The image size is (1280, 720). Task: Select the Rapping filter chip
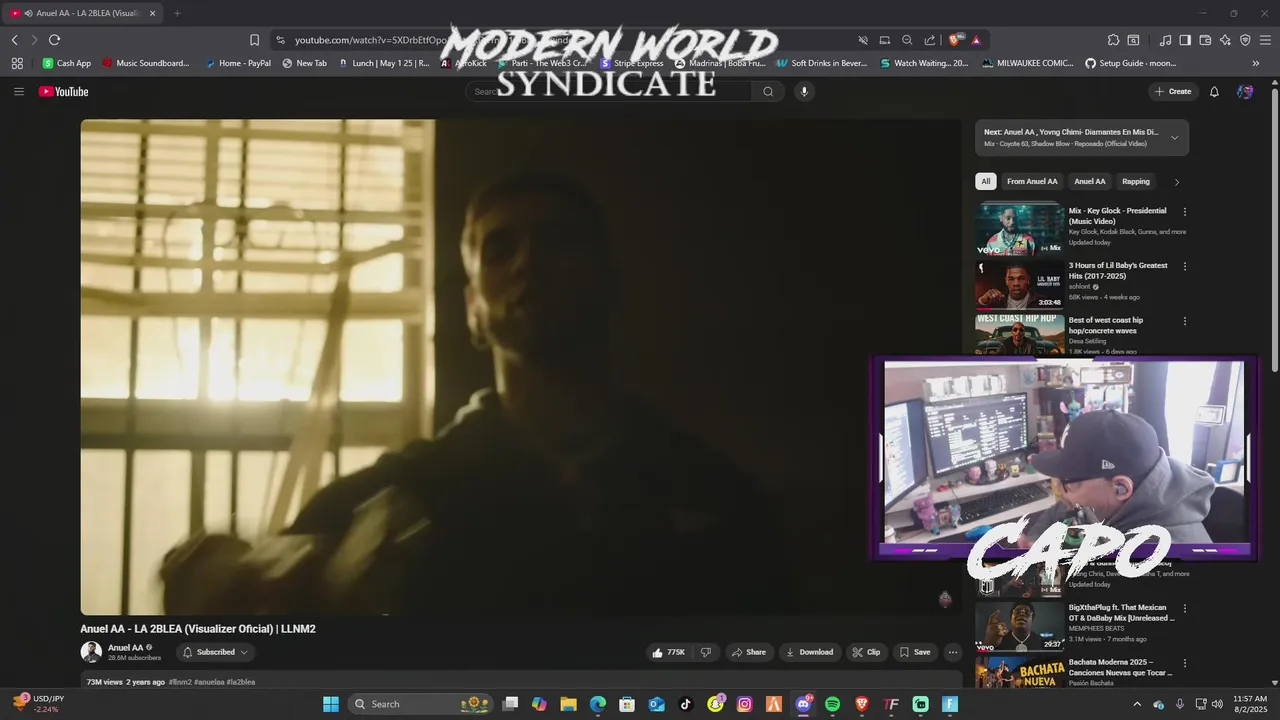point(1135,181)
